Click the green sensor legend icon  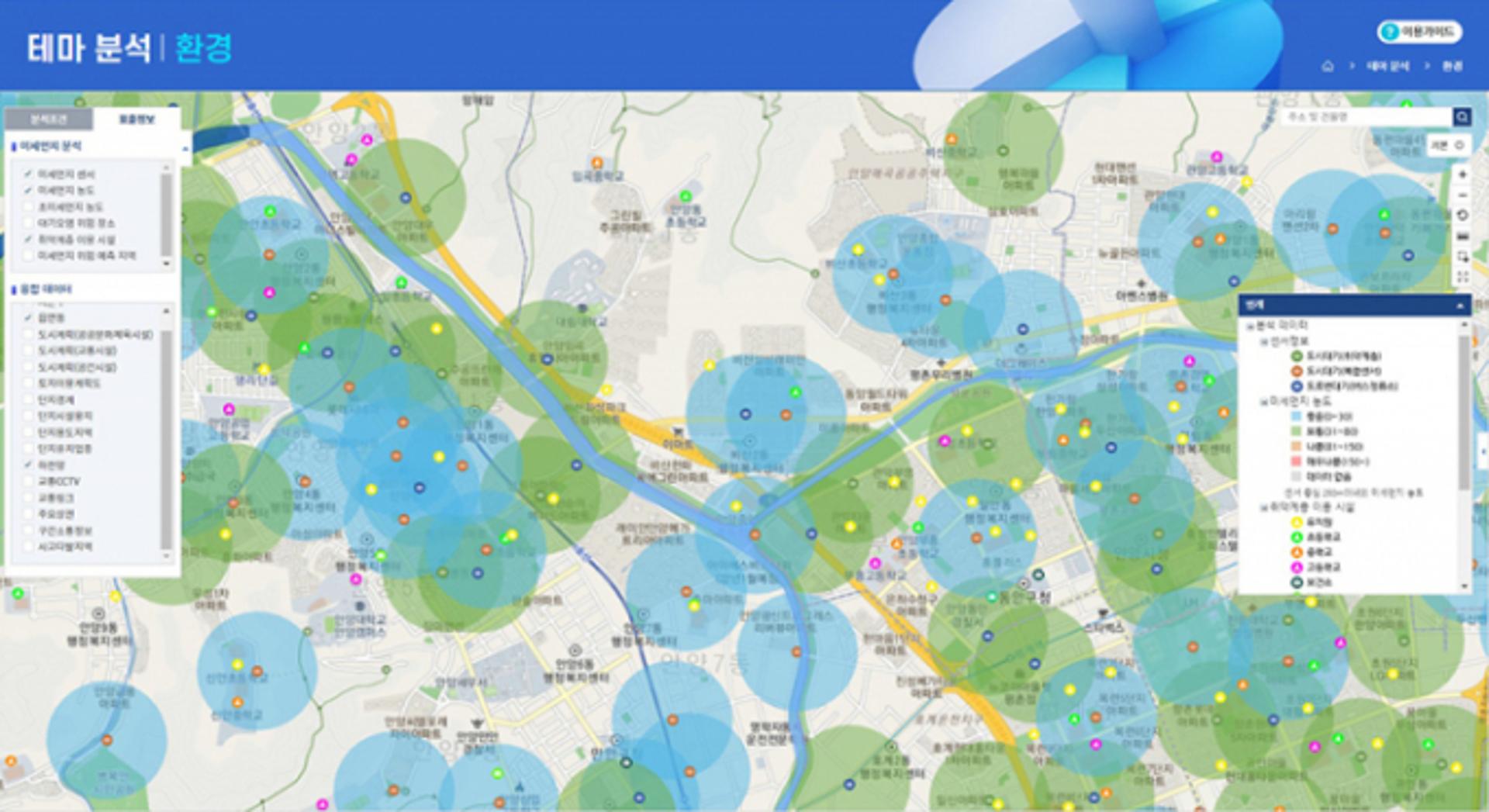pyautogui.click(x=1296, y=357)
